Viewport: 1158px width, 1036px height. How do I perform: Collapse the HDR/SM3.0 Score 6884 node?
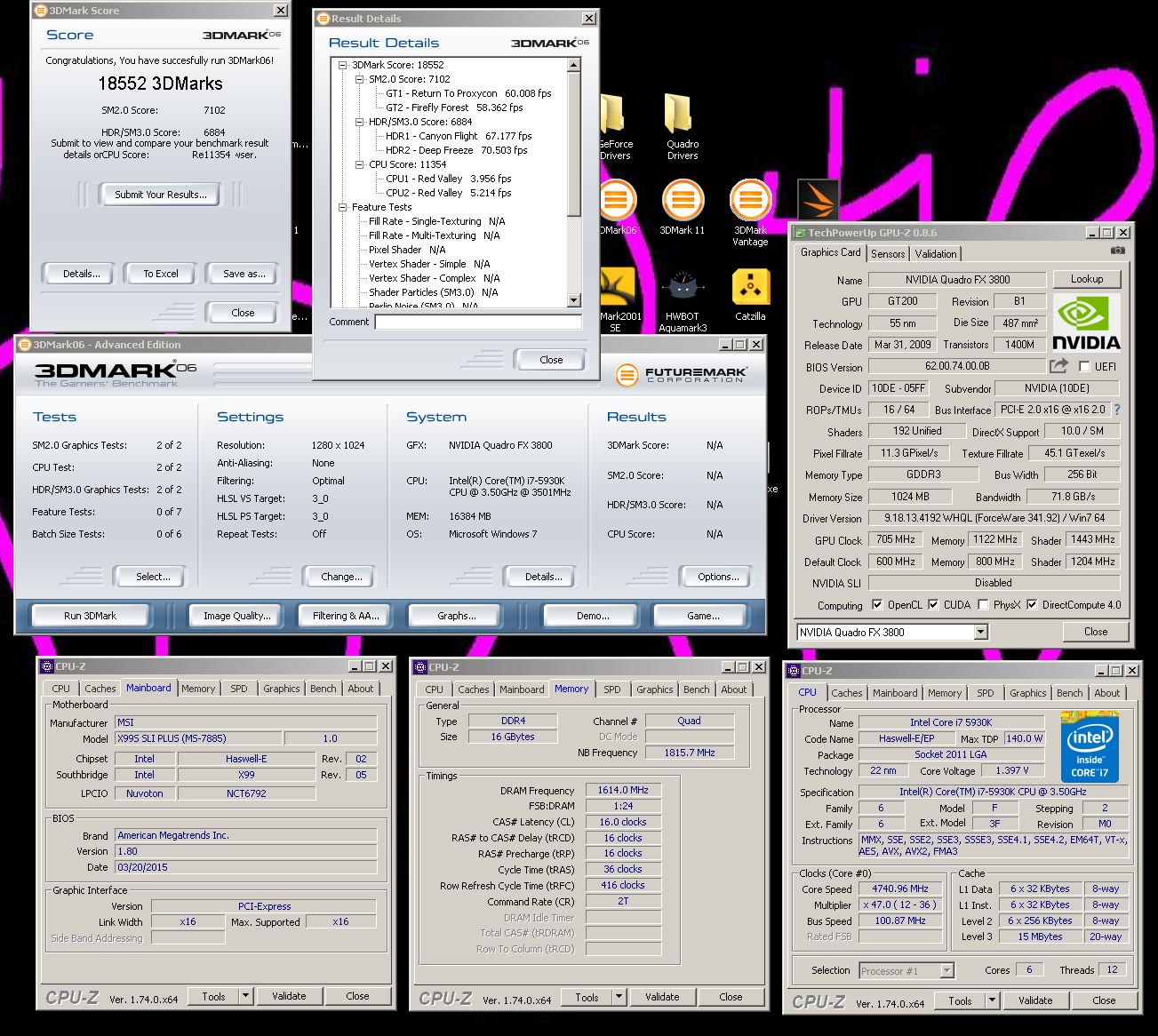361,122
